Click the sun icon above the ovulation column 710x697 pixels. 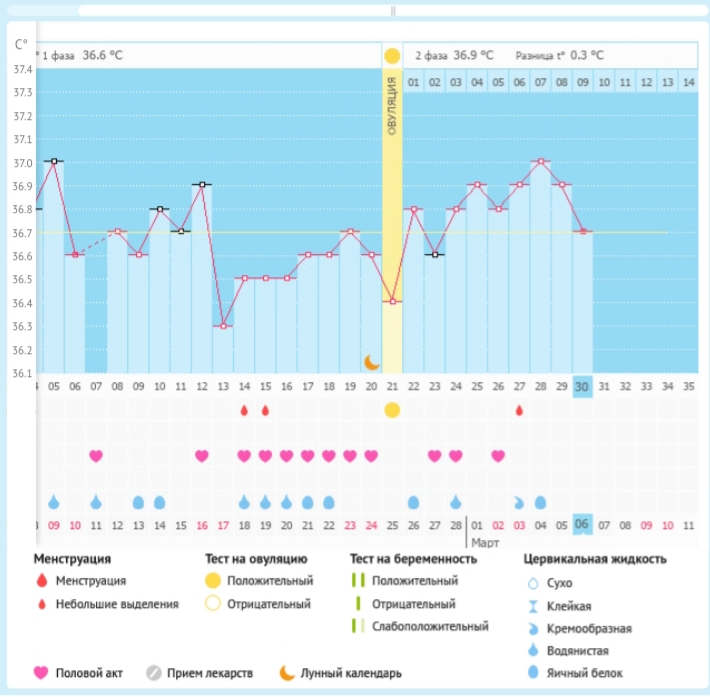click(392, 55)
